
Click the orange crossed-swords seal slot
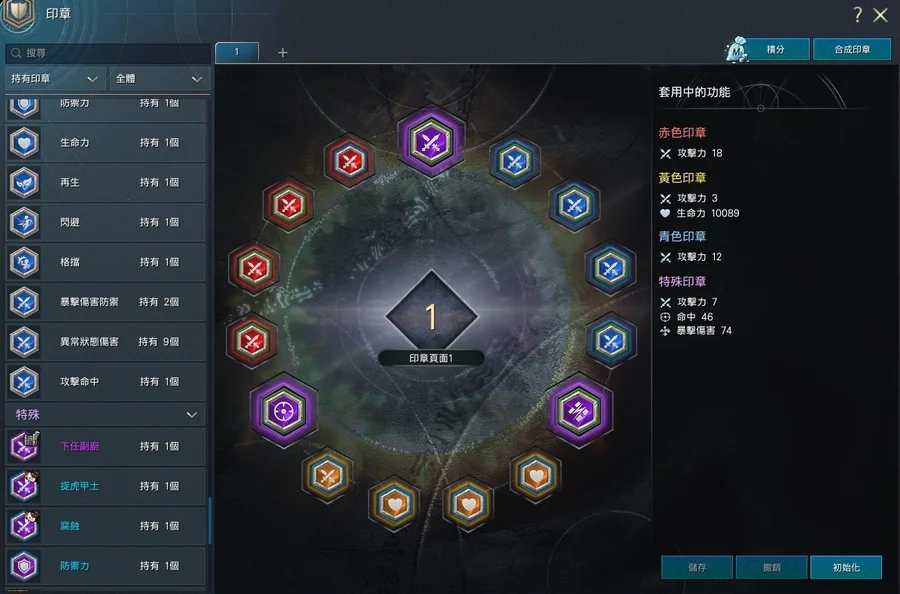pos(328,475)
